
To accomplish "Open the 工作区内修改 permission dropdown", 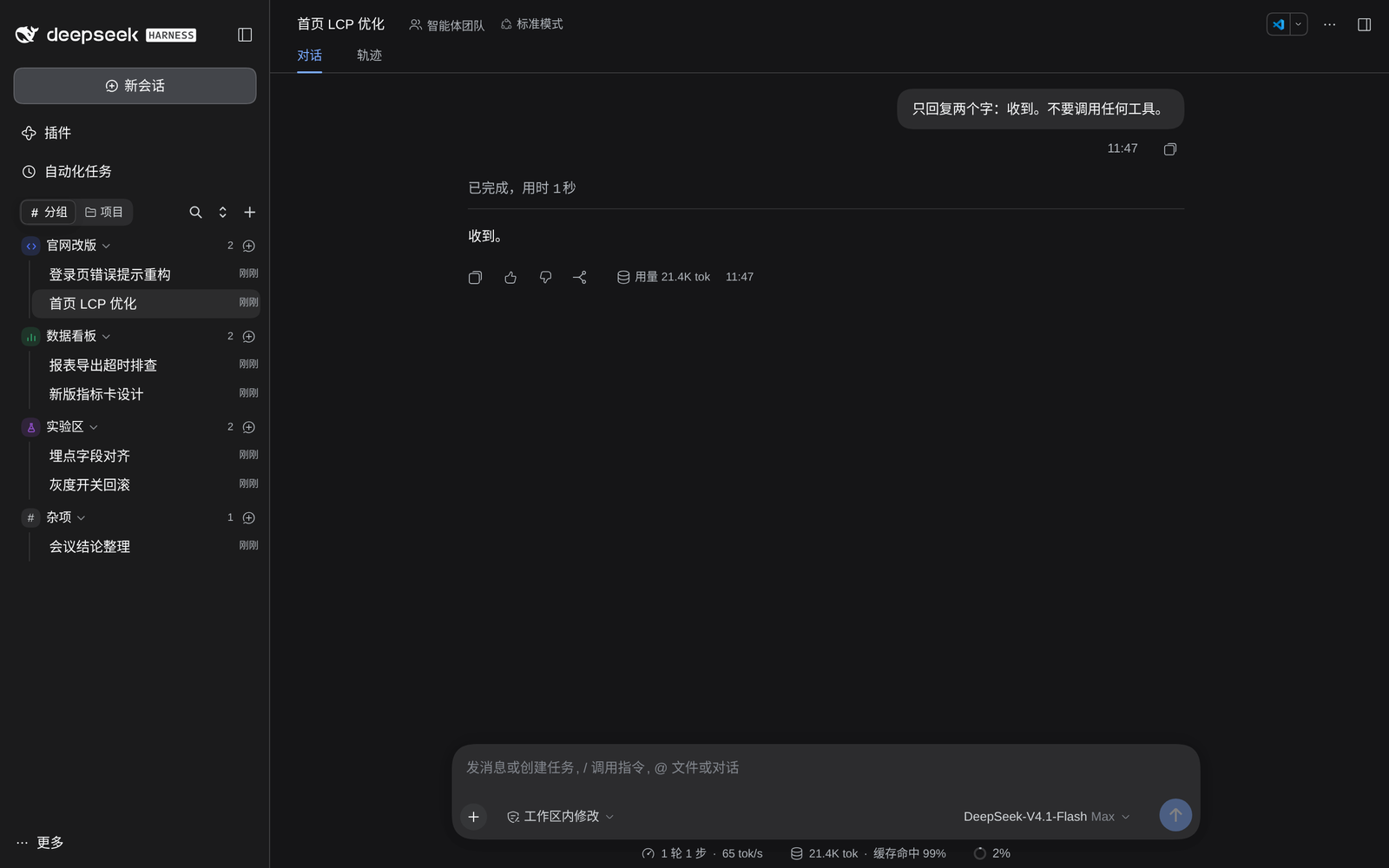I will (560, 817).
